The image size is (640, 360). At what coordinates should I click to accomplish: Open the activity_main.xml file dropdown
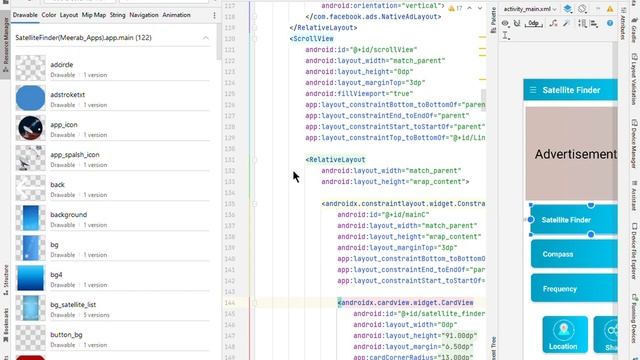(x=530, y=9)
